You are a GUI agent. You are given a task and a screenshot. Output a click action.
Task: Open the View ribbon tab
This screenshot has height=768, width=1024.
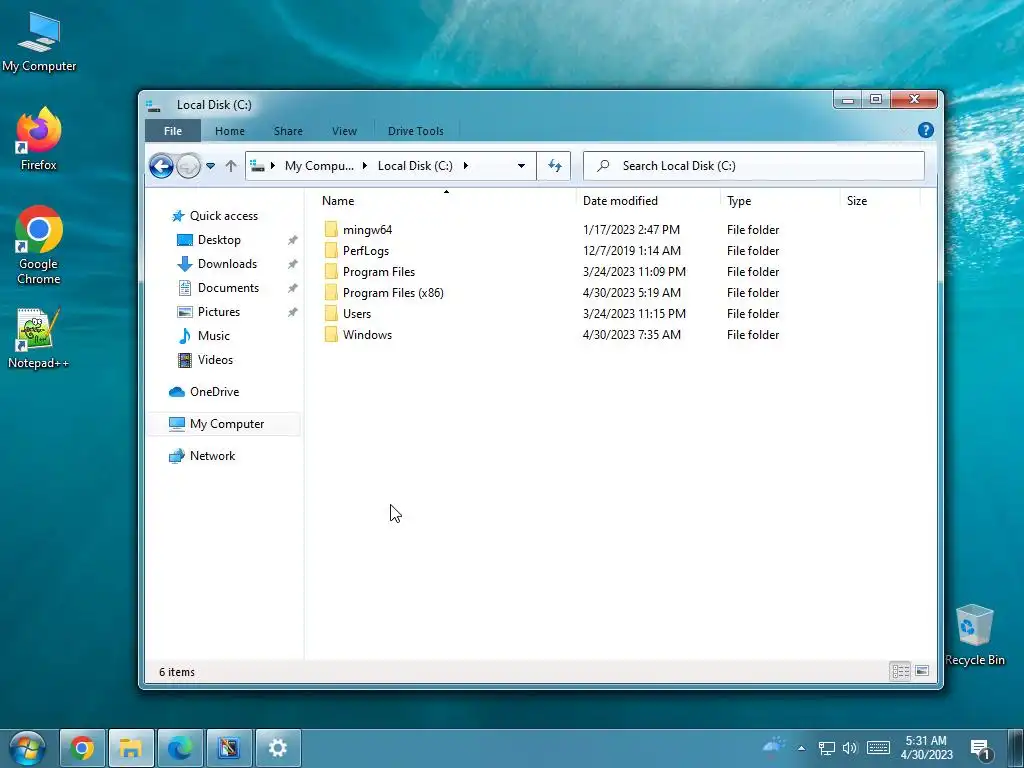344,131
